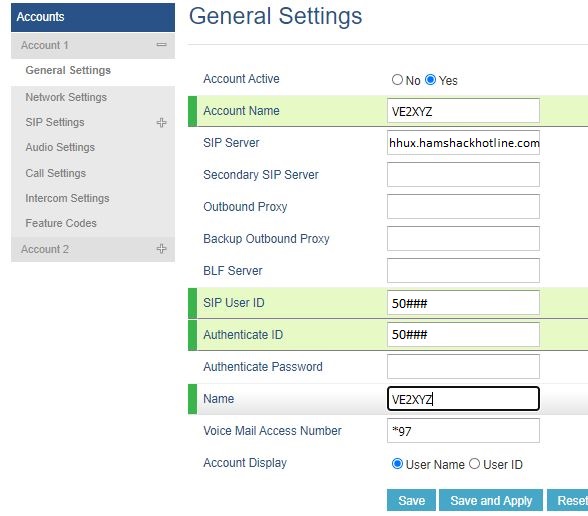This screenshot has width=588, height=516.
Task: Open General Settings in sidebar
Action: pyautogui.click(x=68, y=70)
